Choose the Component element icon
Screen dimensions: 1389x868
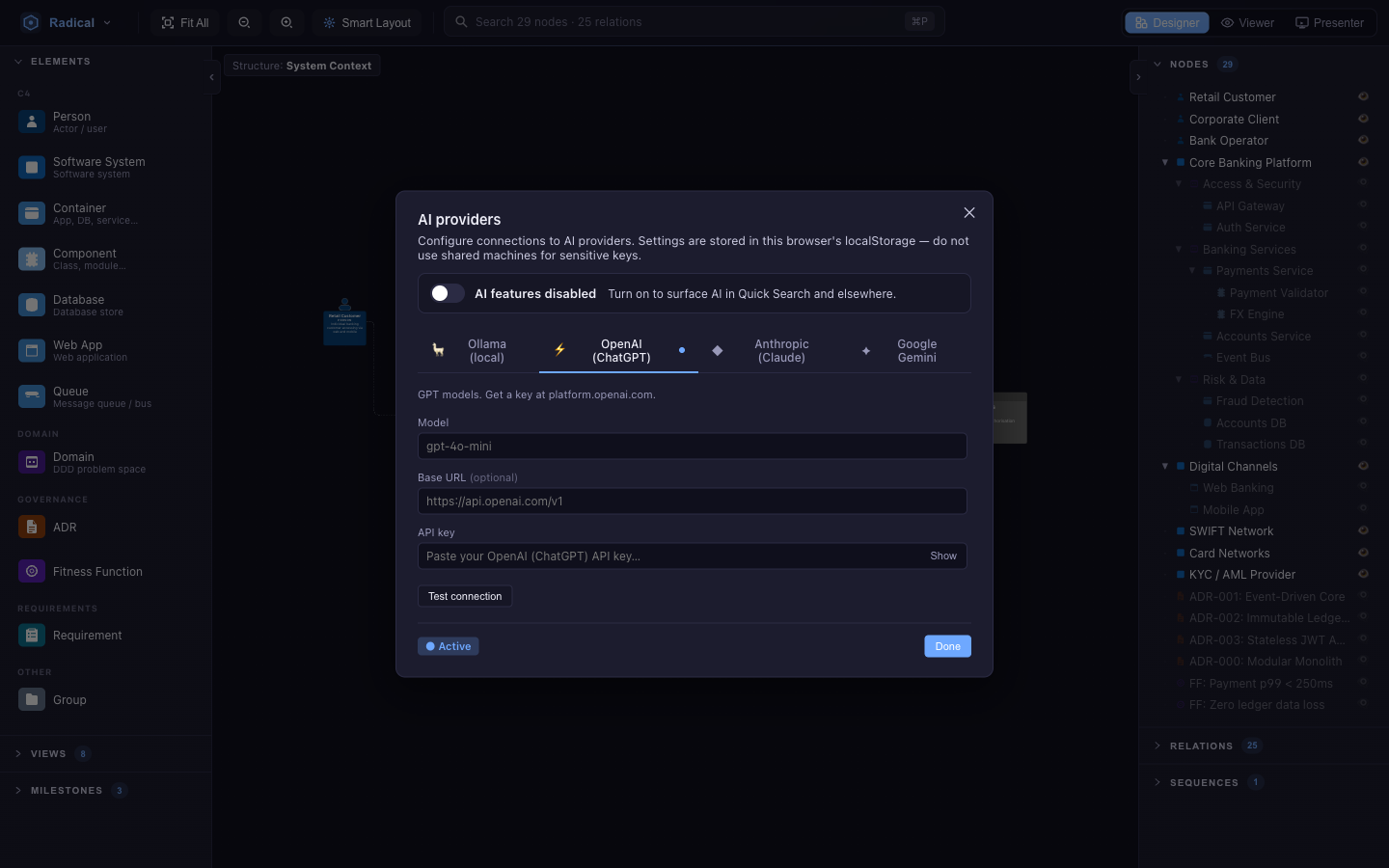click(32, 259)
